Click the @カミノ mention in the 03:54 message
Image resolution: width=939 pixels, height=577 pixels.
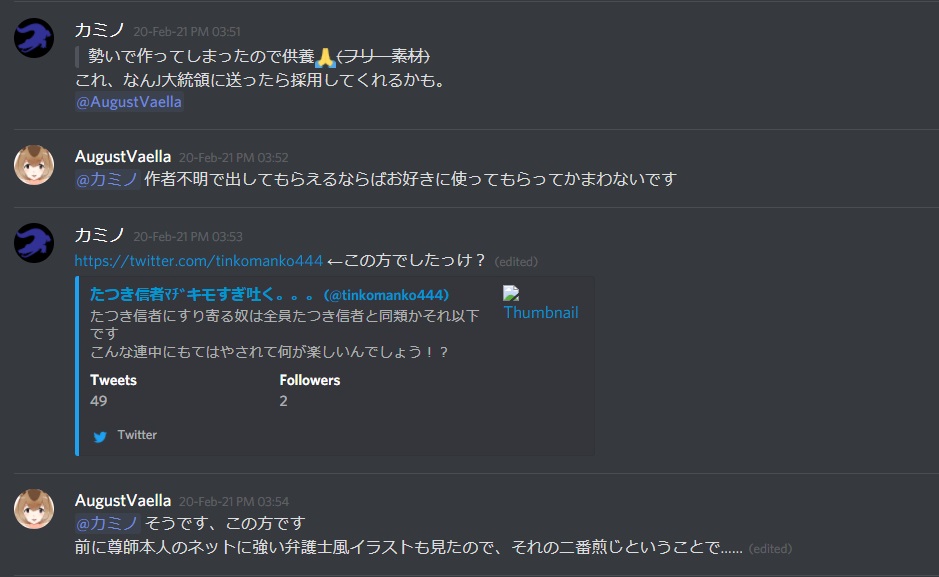tap(107, 524)
